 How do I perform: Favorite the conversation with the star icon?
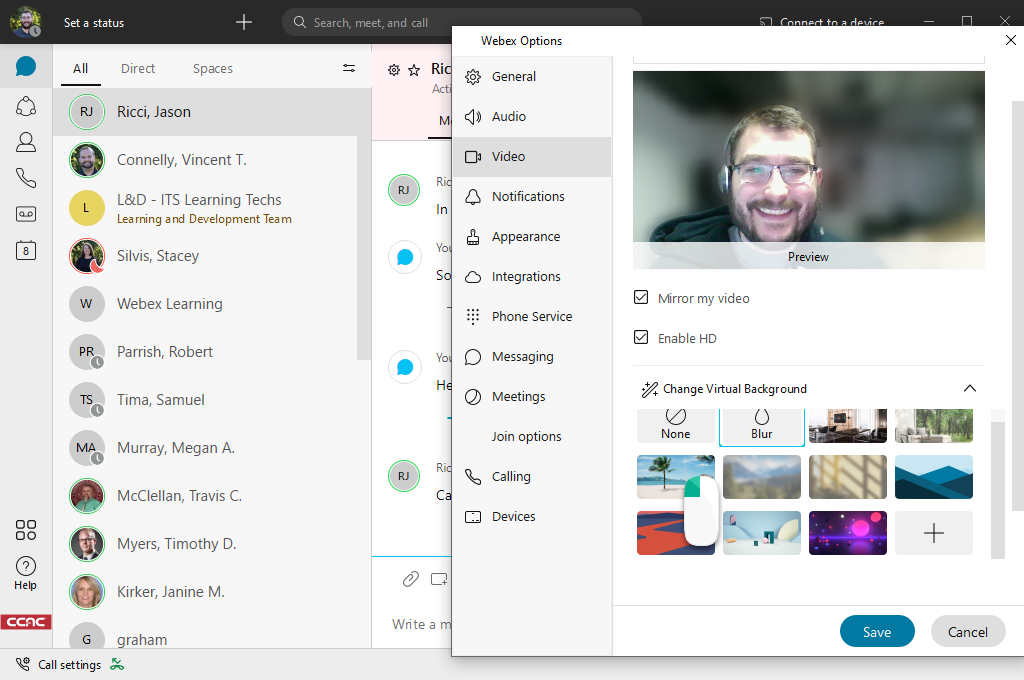click(414, 70)
